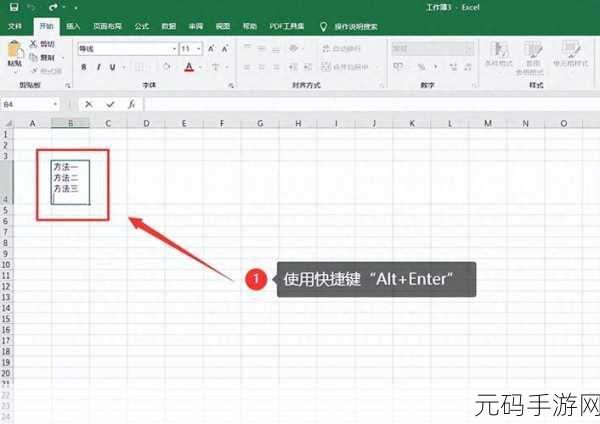
Task: Click the increase decimal places icon
Action: coord(453,67)
